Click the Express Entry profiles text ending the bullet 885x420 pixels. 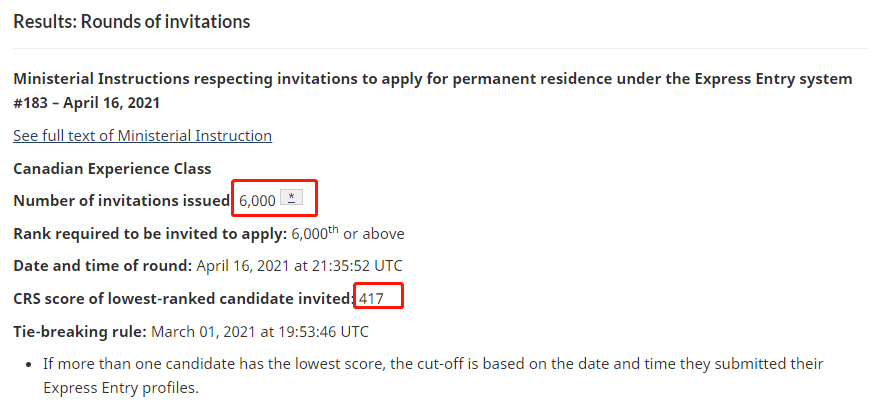pos(121,389)
